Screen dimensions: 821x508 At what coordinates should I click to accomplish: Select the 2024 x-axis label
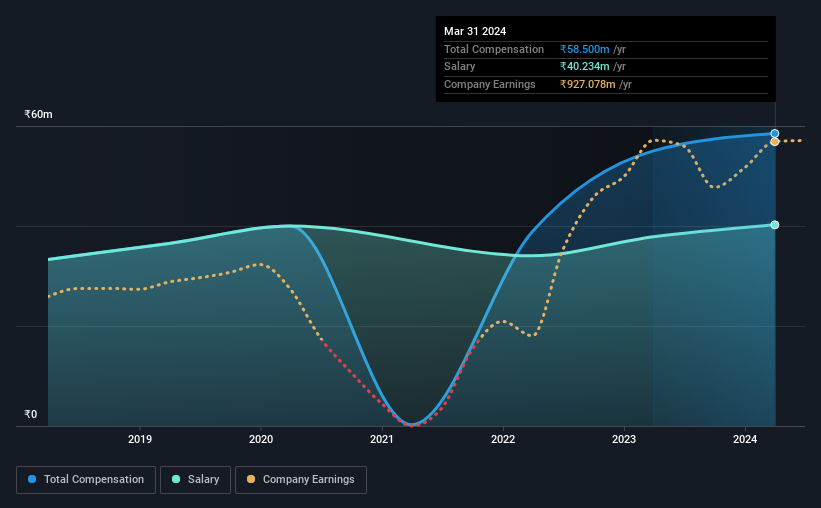tap(745, 439)
